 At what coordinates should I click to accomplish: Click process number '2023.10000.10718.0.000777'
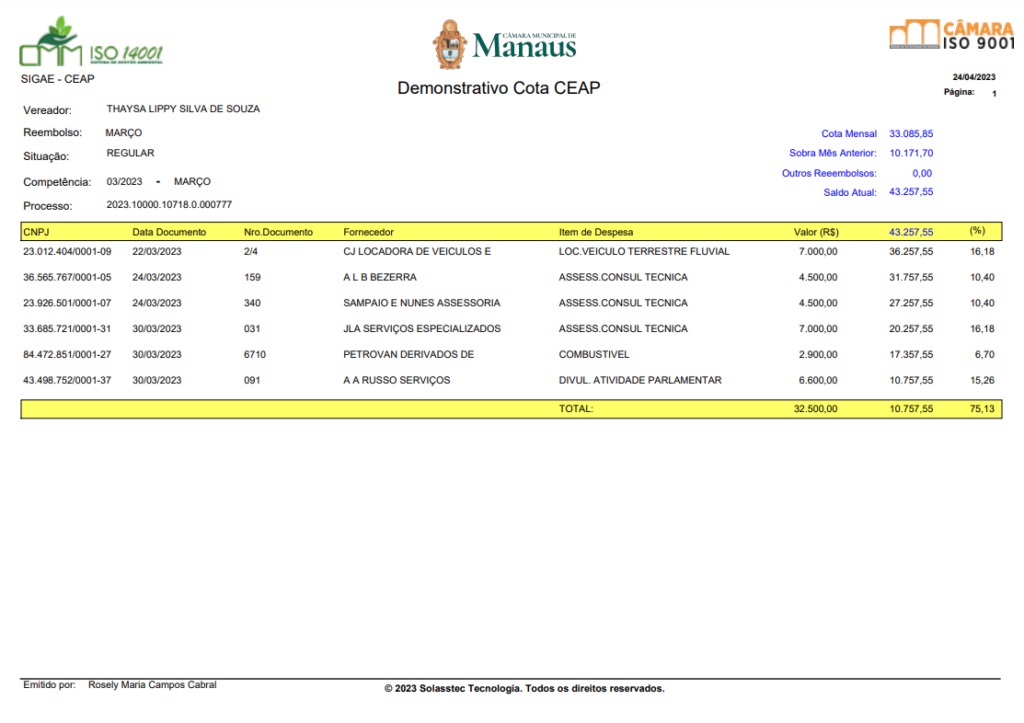[x=169, y=204]
